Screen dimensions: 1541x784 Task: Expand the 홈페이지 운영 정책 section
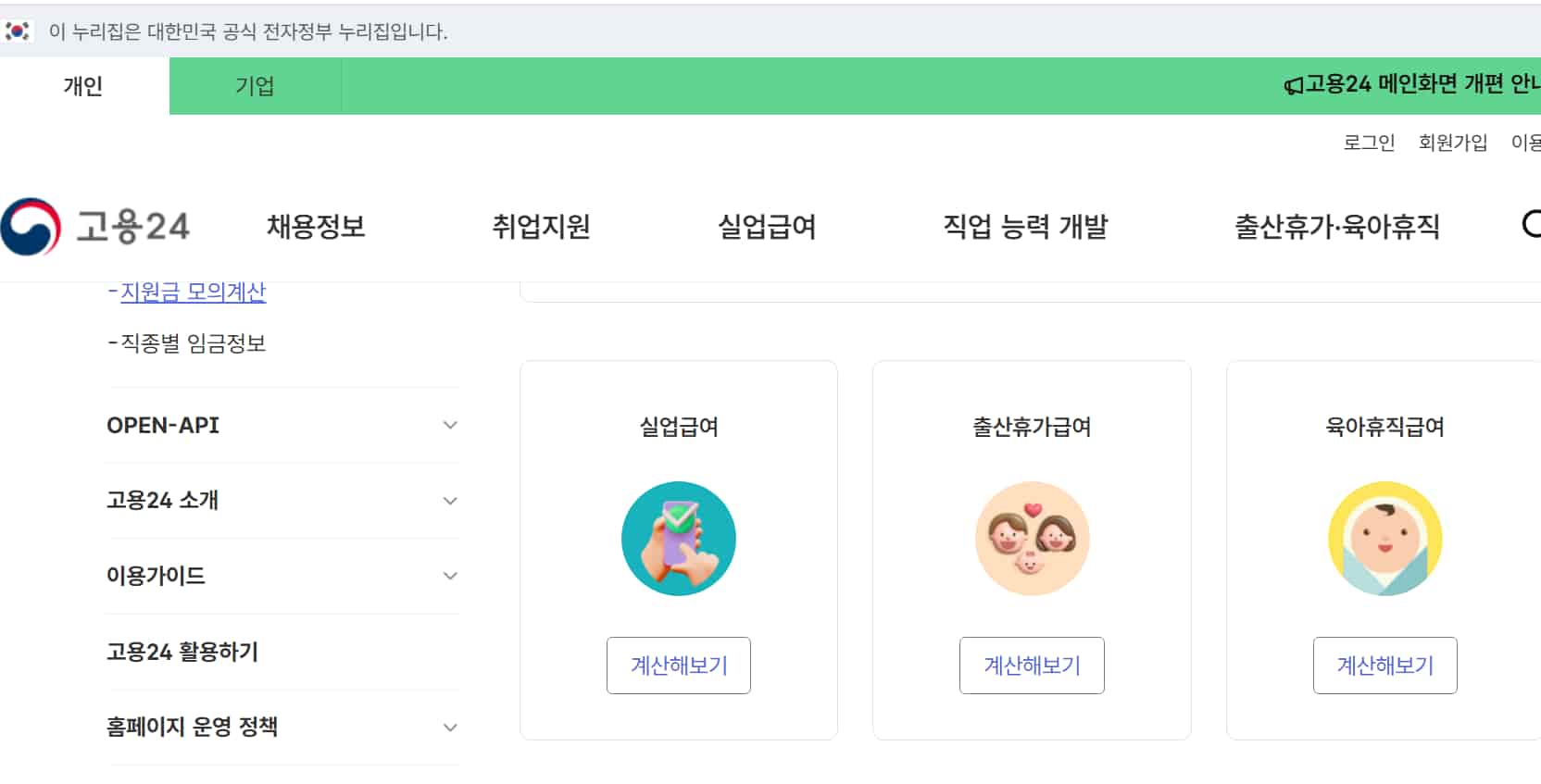click(450, 727)
